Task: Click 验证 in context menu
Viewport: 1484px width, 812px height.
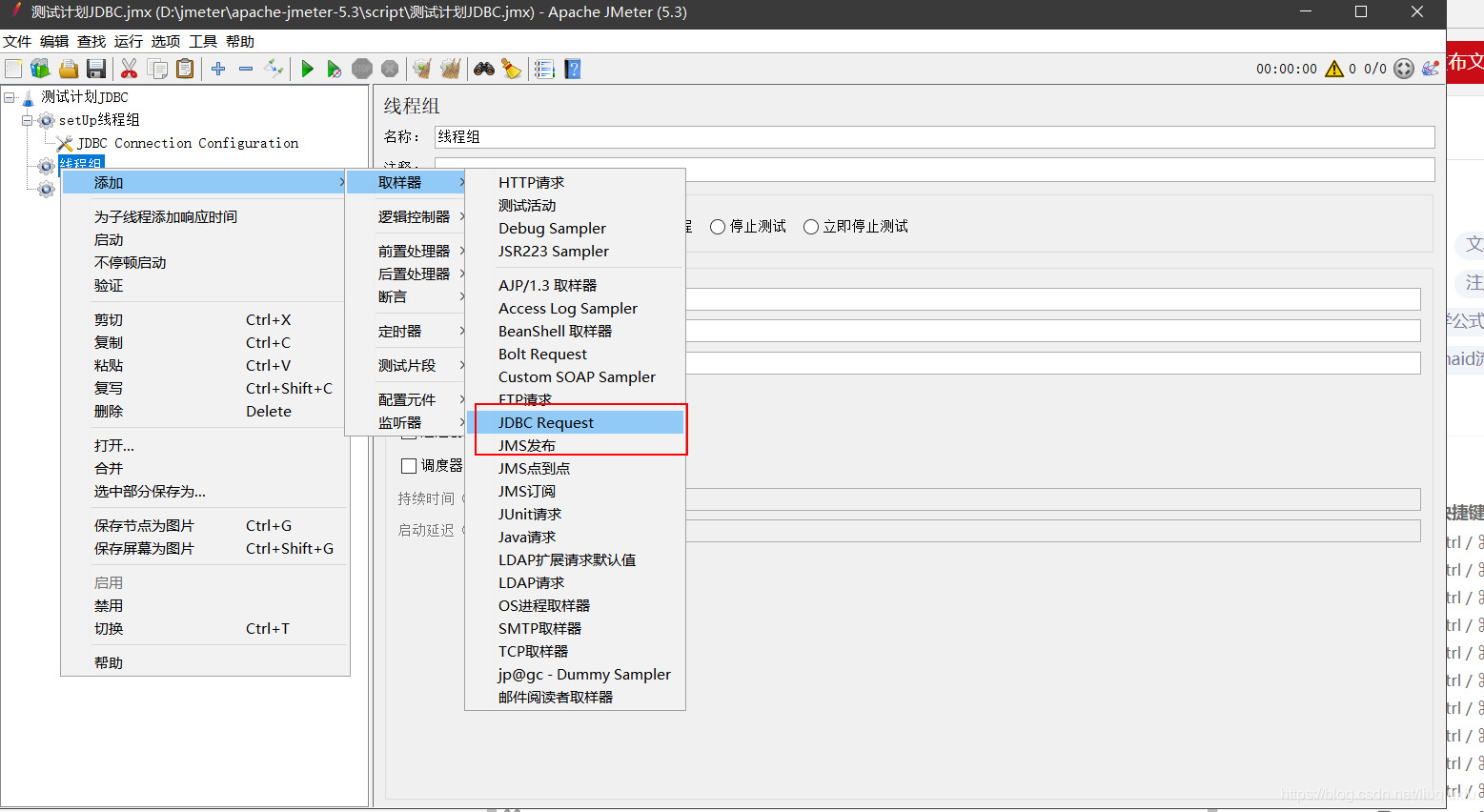Action: click(x=205, y=285)
